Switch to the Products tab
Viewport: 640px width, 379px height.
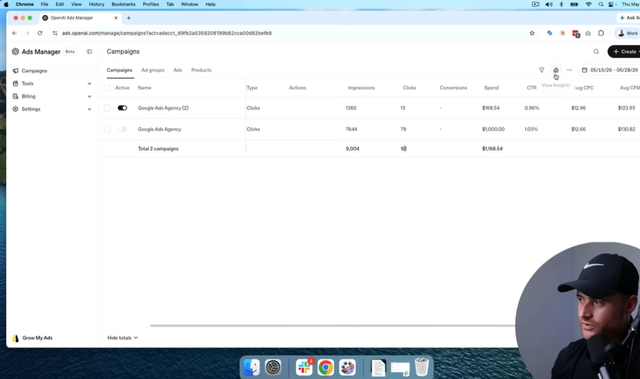click(x=201, y=70)
